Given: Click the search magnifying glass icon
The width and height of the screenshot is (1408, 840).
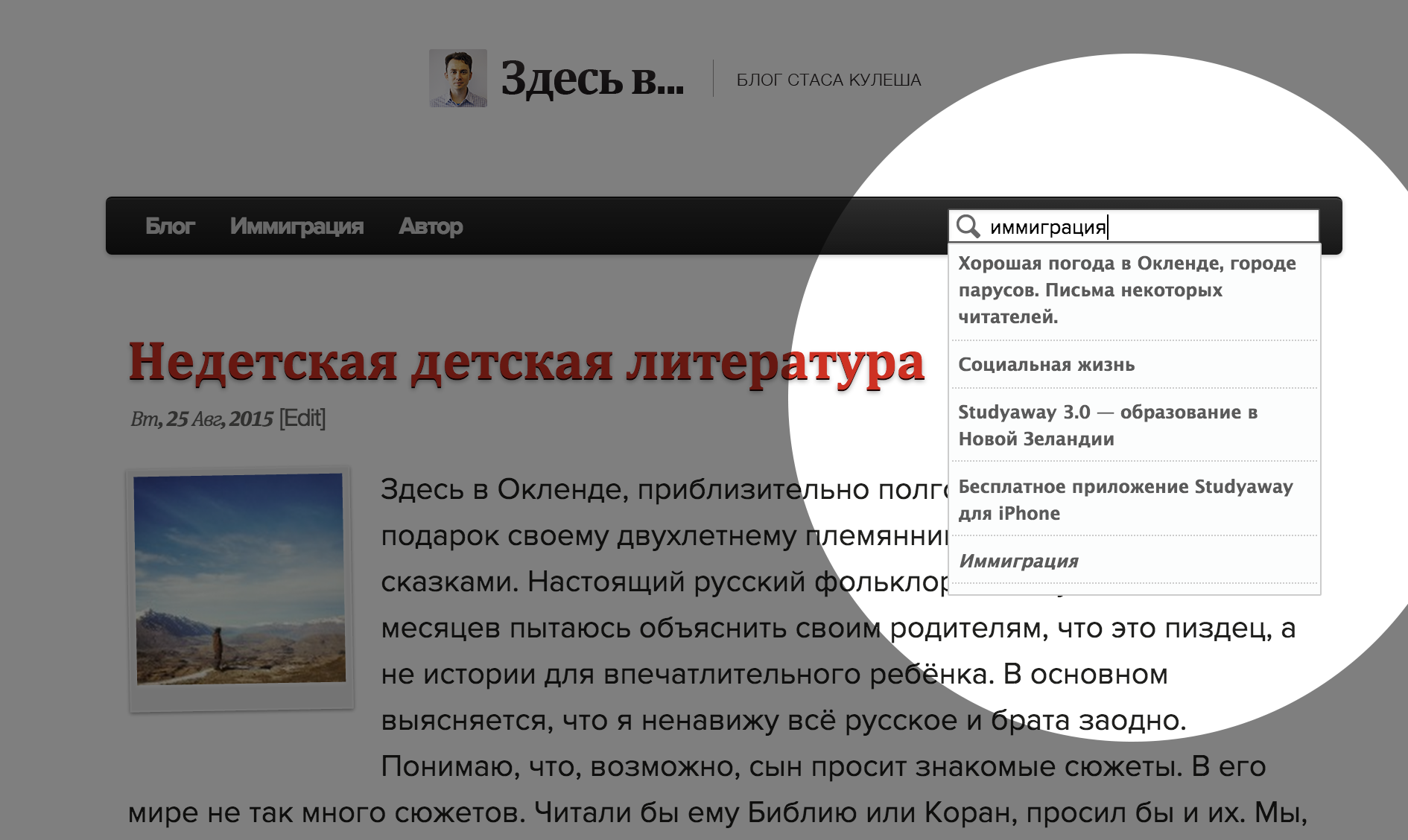Looking at the screenshot, I should [x=968, y=226].
